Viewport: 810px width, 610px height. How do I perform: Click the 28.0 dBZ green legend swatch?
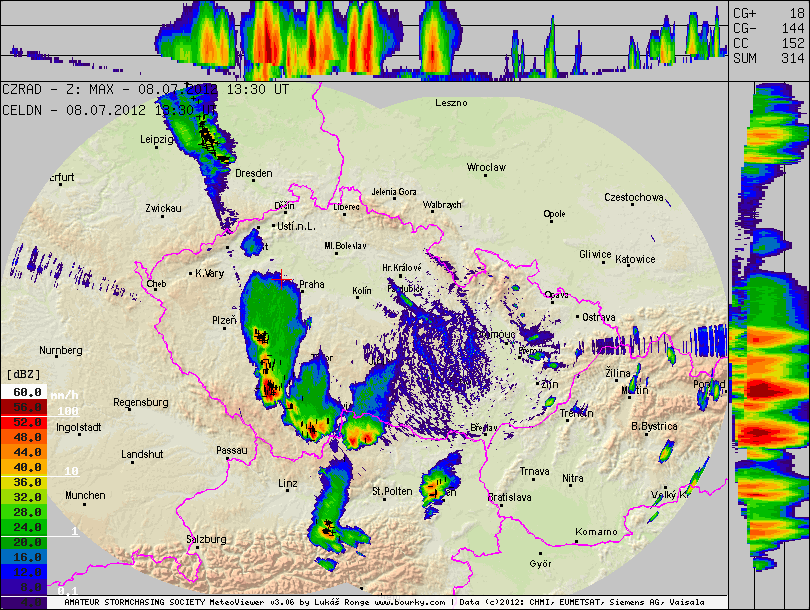(22, 510)
